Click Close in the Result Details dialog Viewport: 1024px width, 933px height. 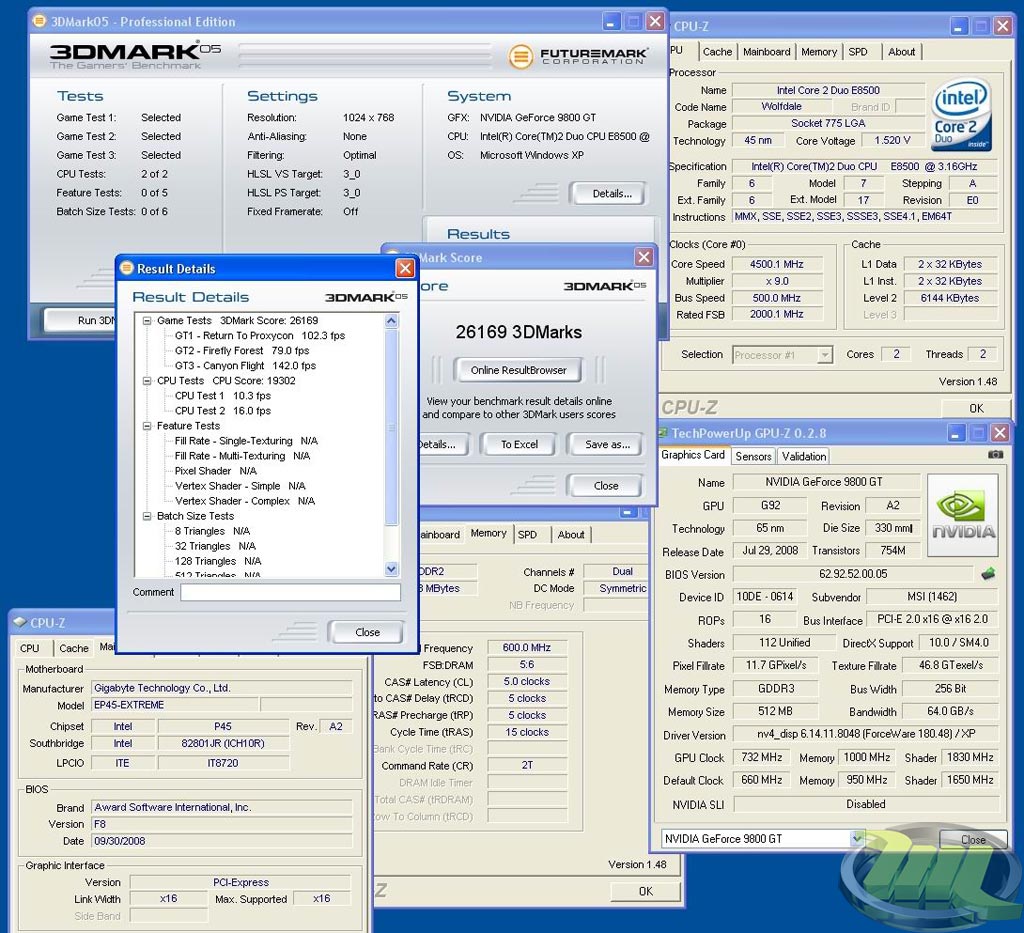coord(367,632)
